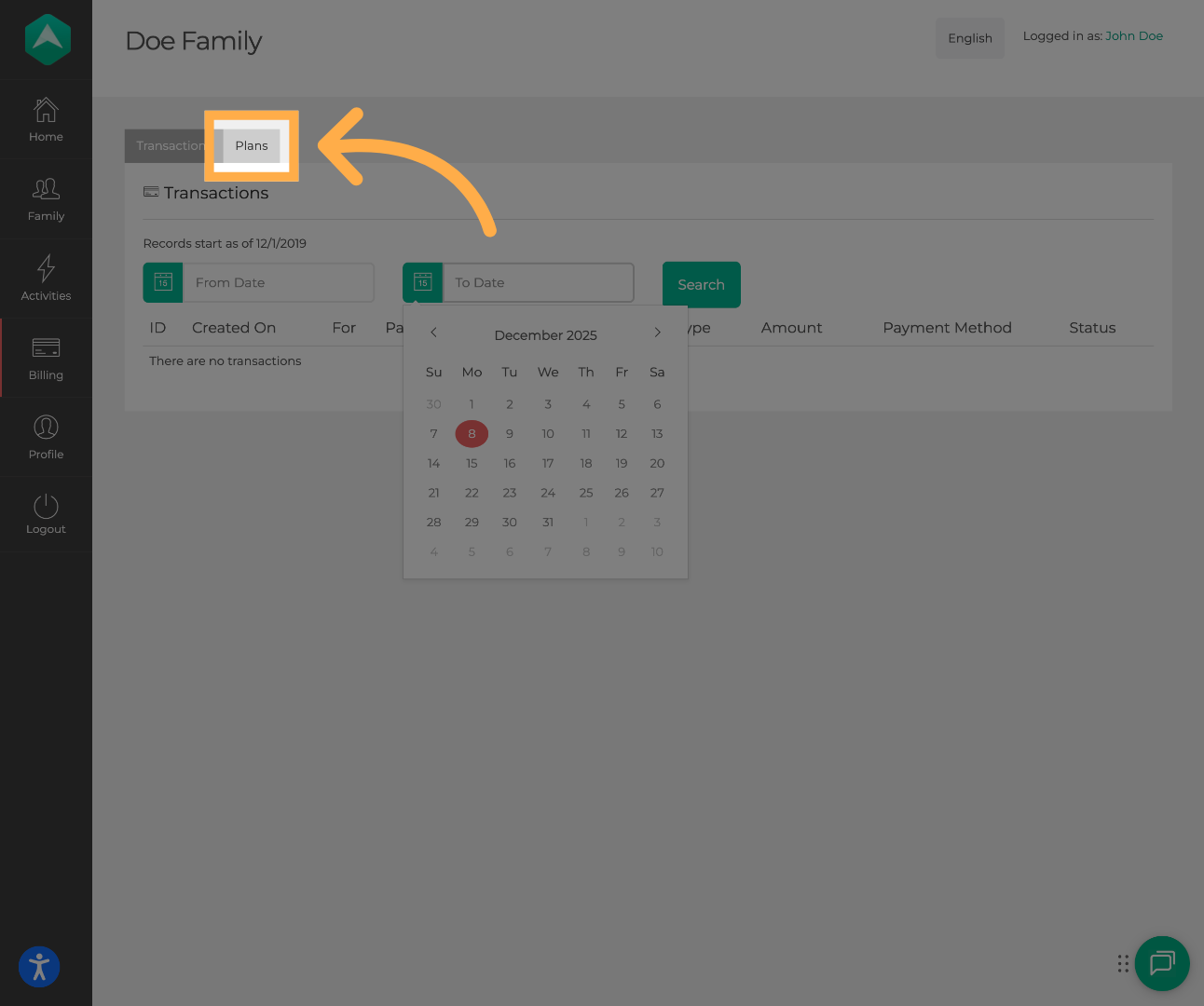Toggle the To Date calendar icon
The height and width of the screenshot is (1006, 1204).
point(423,283)
